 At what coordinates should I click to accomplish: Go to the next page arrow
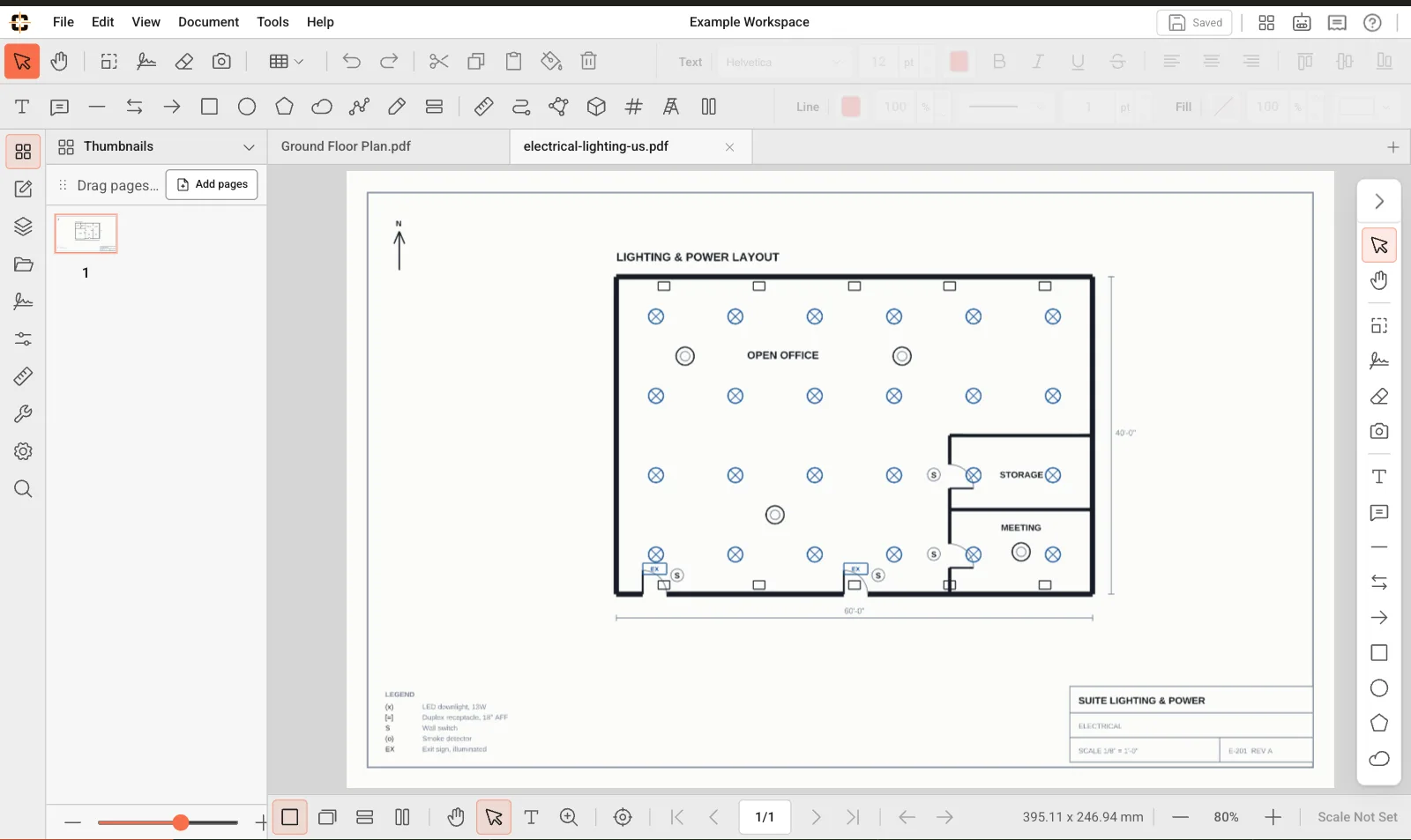(816, 817)
